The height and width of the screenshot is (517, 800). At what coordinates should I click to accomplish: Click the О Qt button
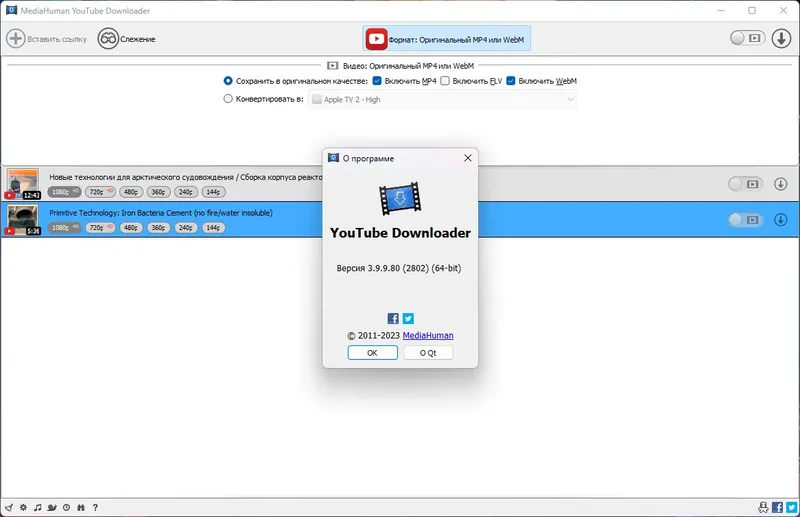428,353
